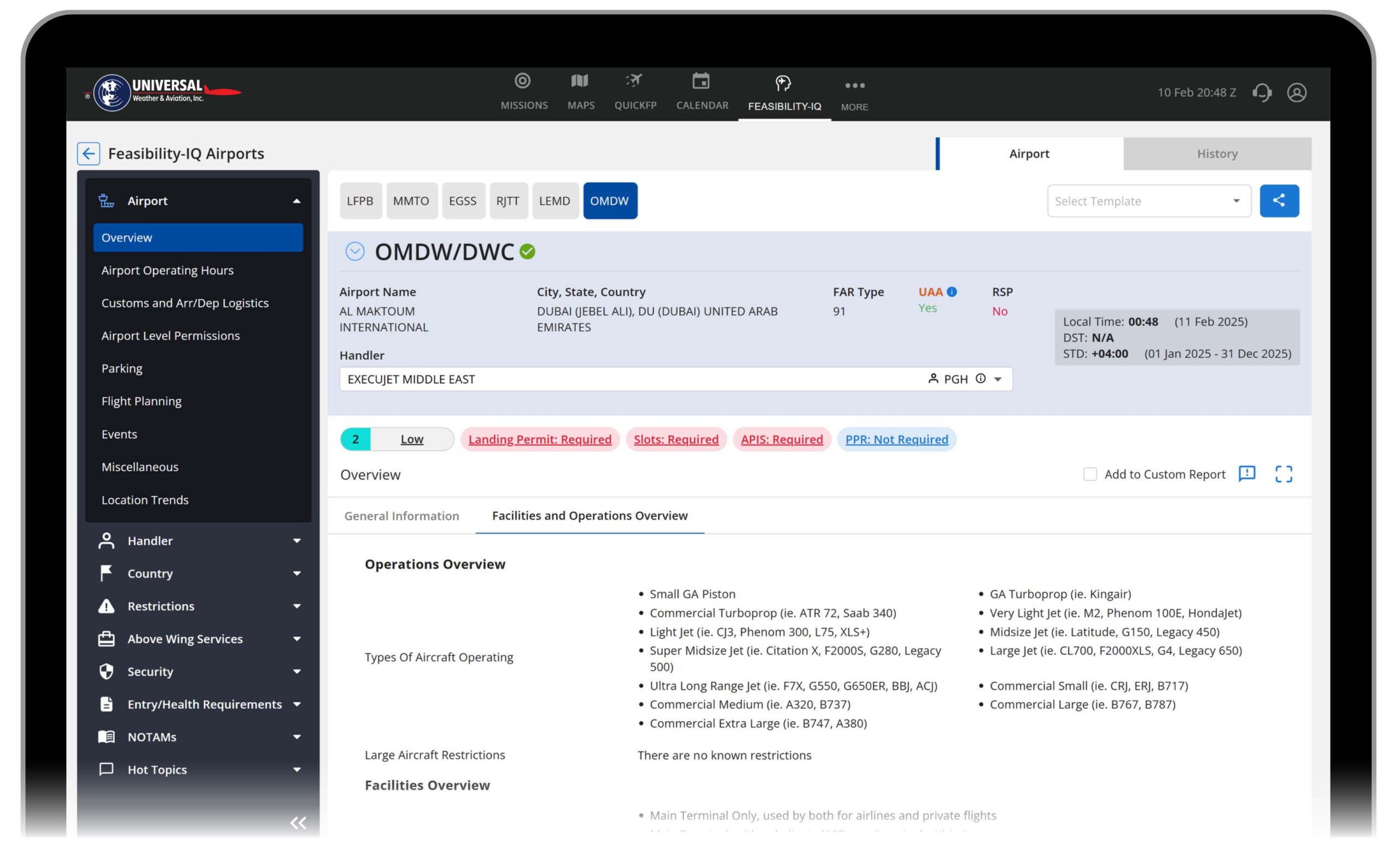1400x846 pixels.
Task: Click the back arrow beside Feasibility-IQ Airports
Action: click(x=89, y=154)
